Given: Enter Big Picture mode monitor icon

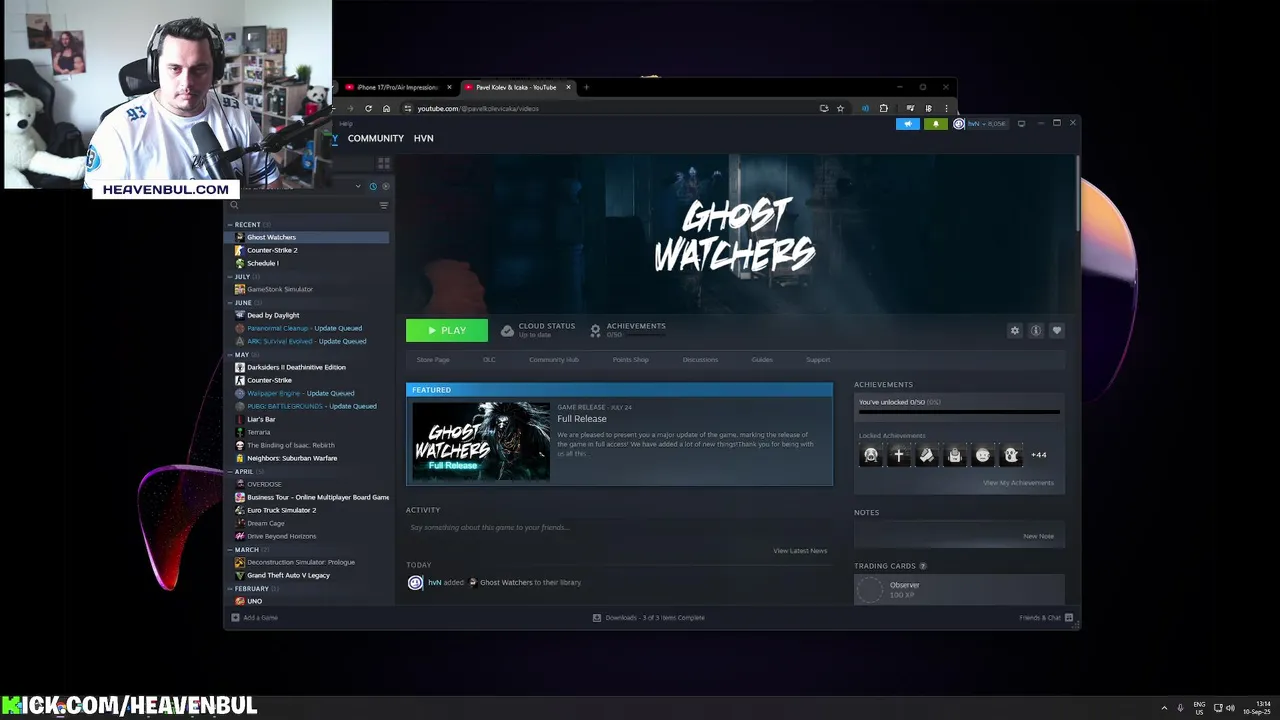Looking at the screenshot, I should [x=1021, y=124].
